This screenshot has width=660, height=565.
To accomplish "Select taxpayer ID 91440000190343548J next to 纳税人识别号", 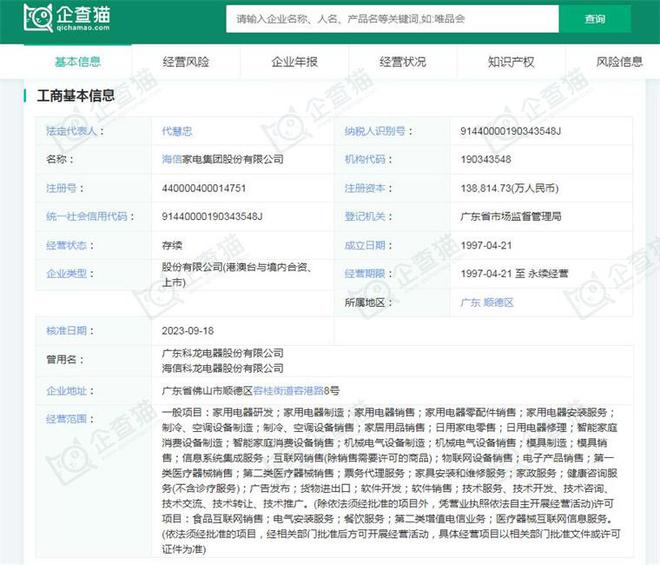I will click(511, 131).
